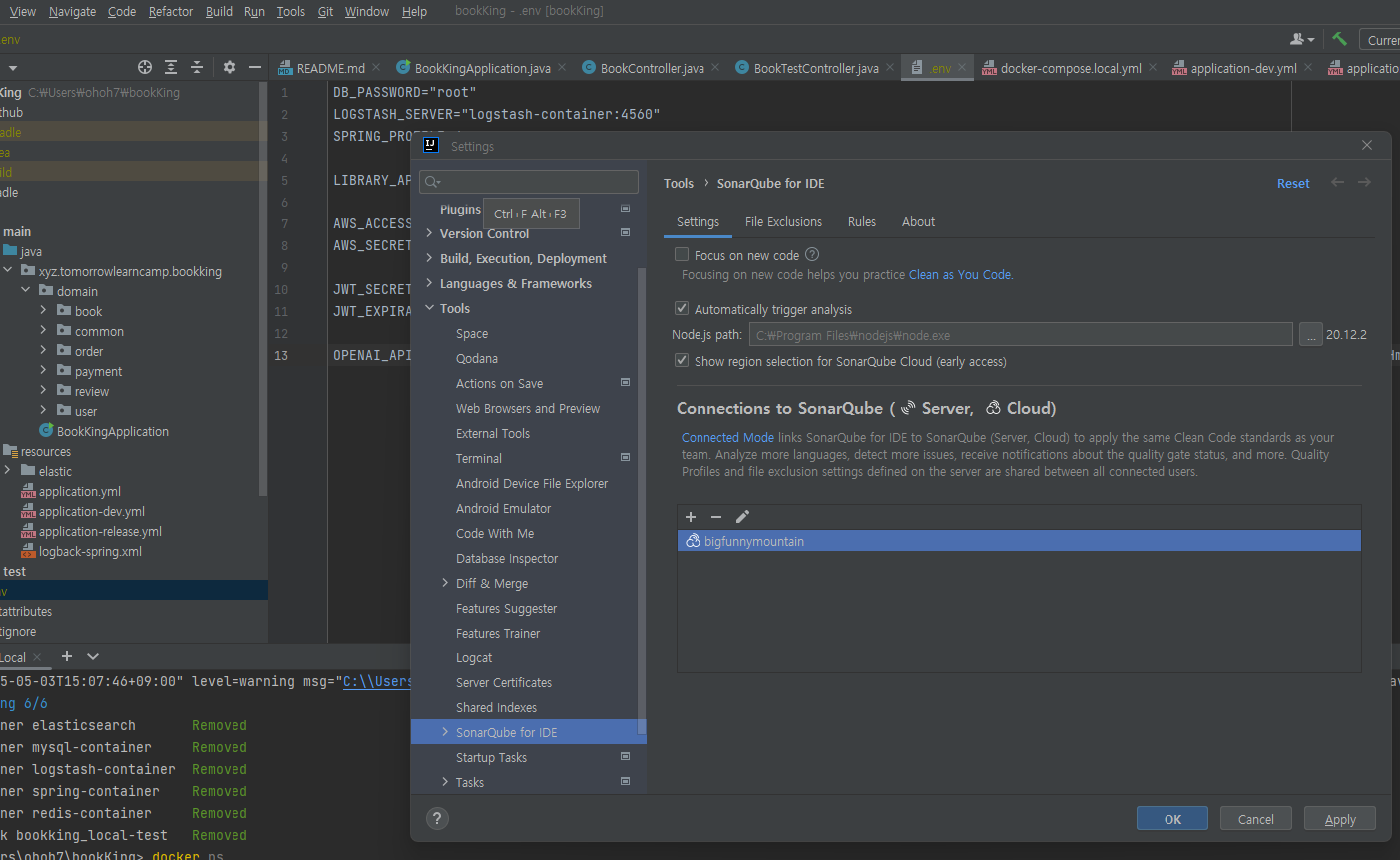Expand the book package folder
This screenshot has width=1400, height=860.
43,311
